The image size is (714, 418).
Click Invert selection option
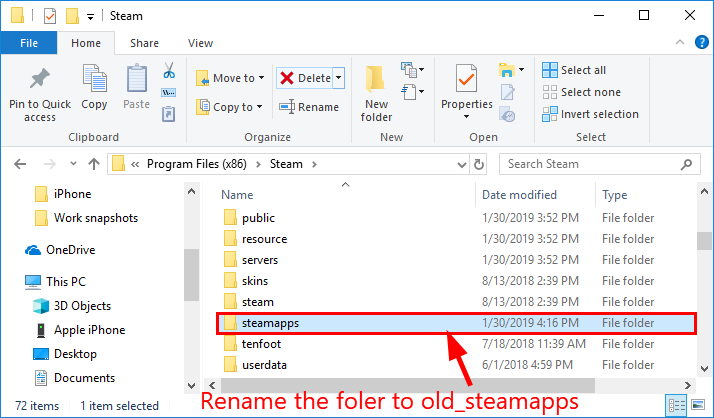pyautogui.click(x=590, y=114)
